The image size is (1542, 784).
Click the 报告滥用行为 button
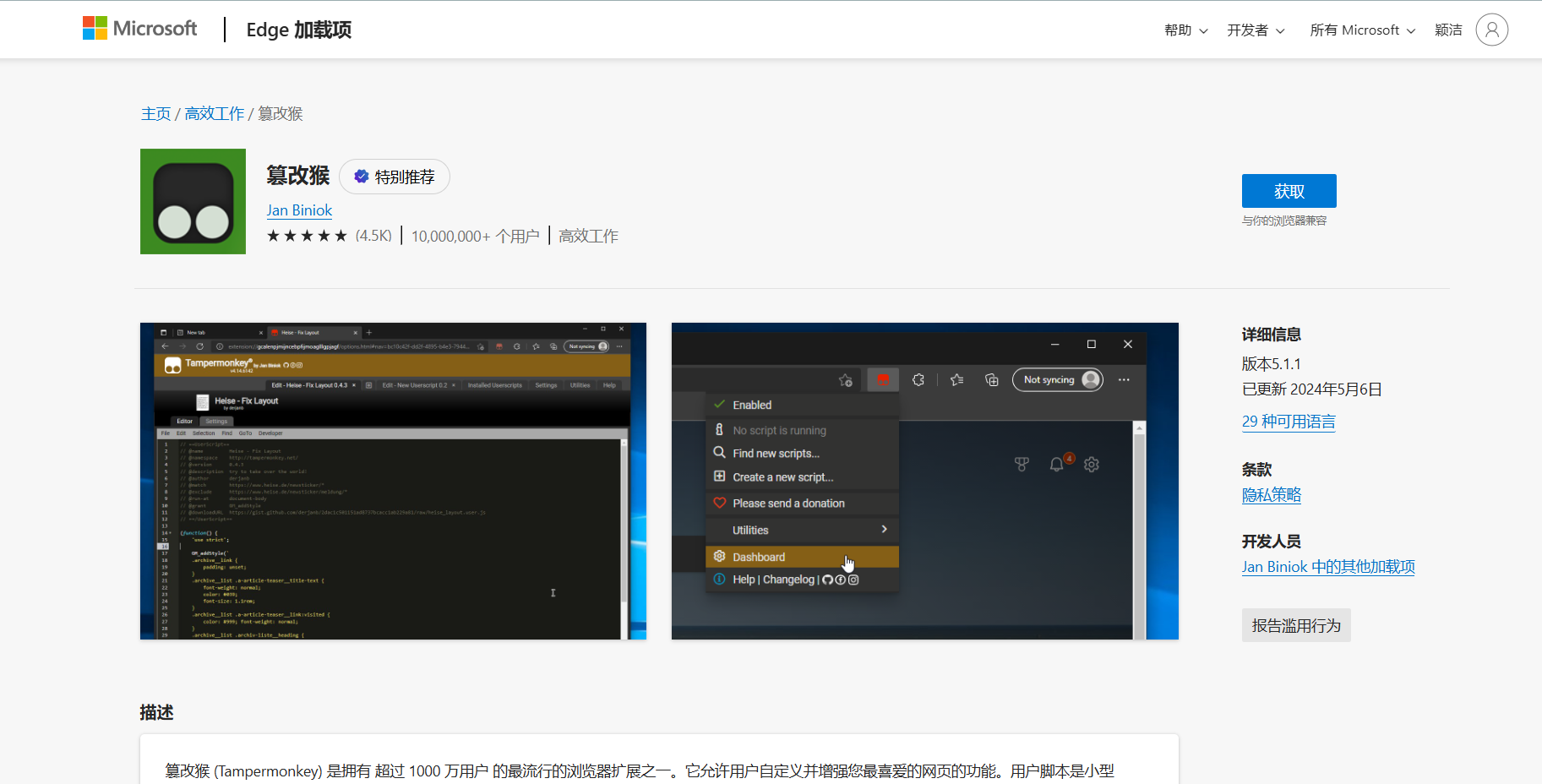coord(1296,625)
